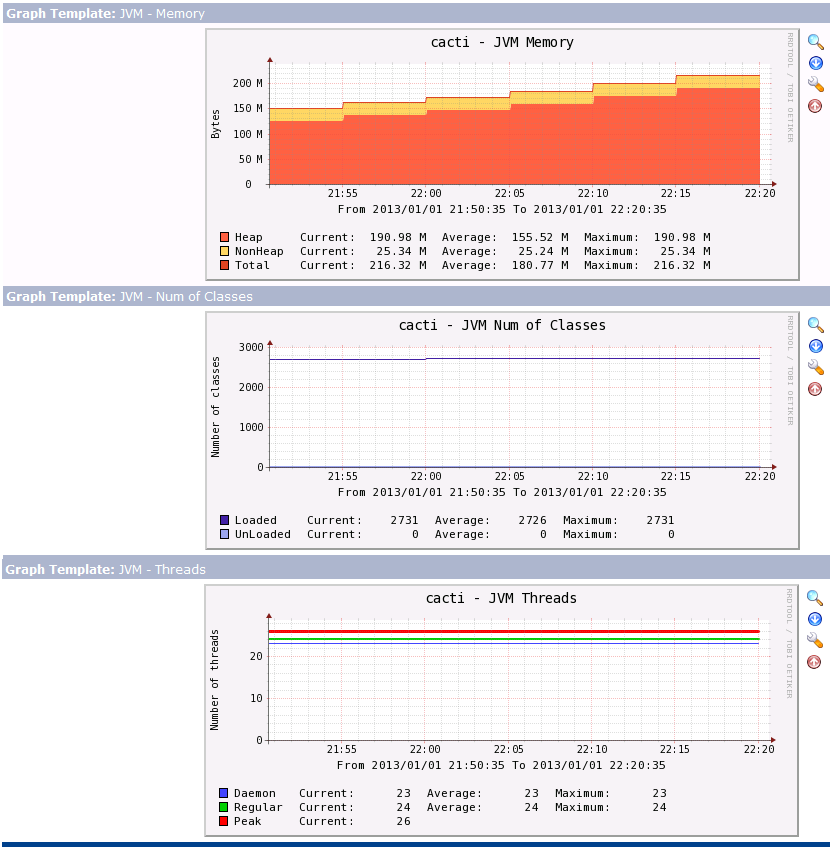836x849 pixels.
Task: Click the 'Number of classes' axis label
Action: [x=215, y=407]
